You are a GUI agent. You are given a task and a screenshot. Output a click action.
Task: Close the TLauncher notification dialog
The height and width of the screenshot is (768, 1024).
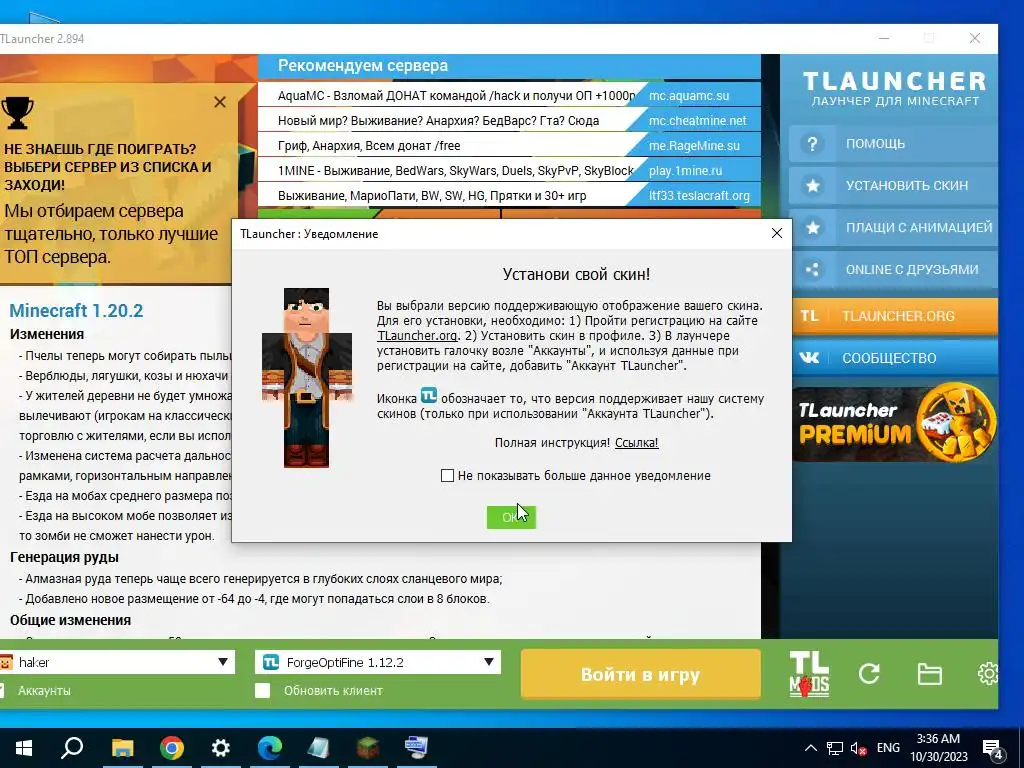[776, 233]
